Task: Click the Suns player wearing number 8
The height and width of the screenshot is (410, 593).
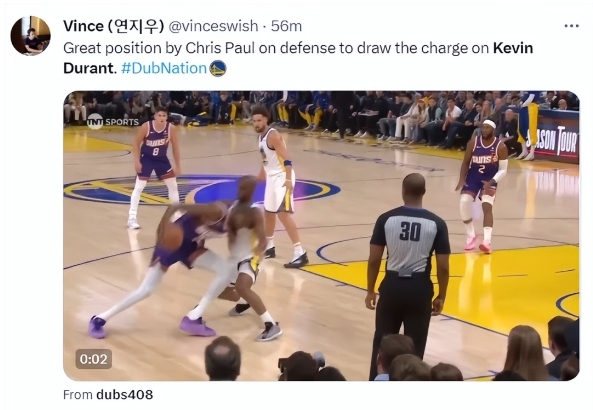Action: pyautogui.click(x=154, y=166)
